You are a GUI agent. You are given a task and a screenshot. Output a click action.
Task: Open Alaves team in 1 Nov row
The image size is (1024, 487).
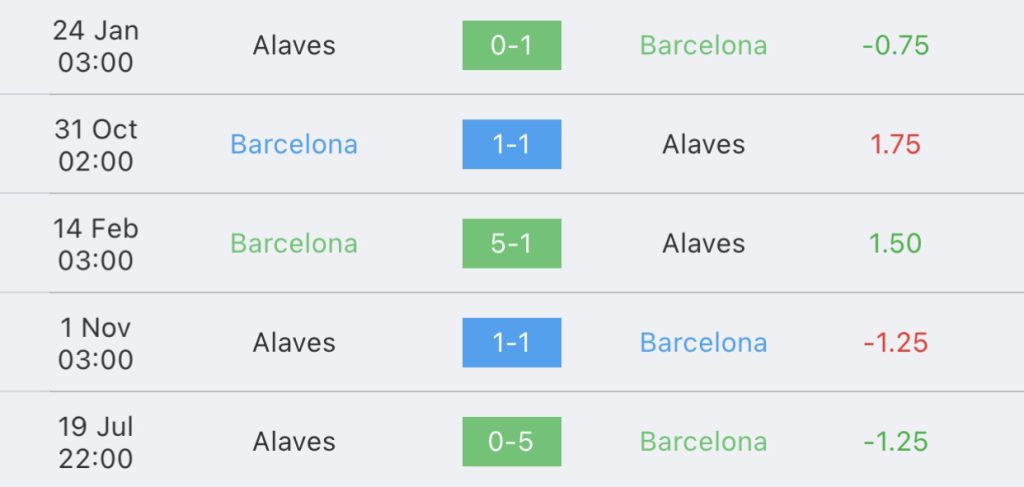pyautogui.click(x=294, y=343)
